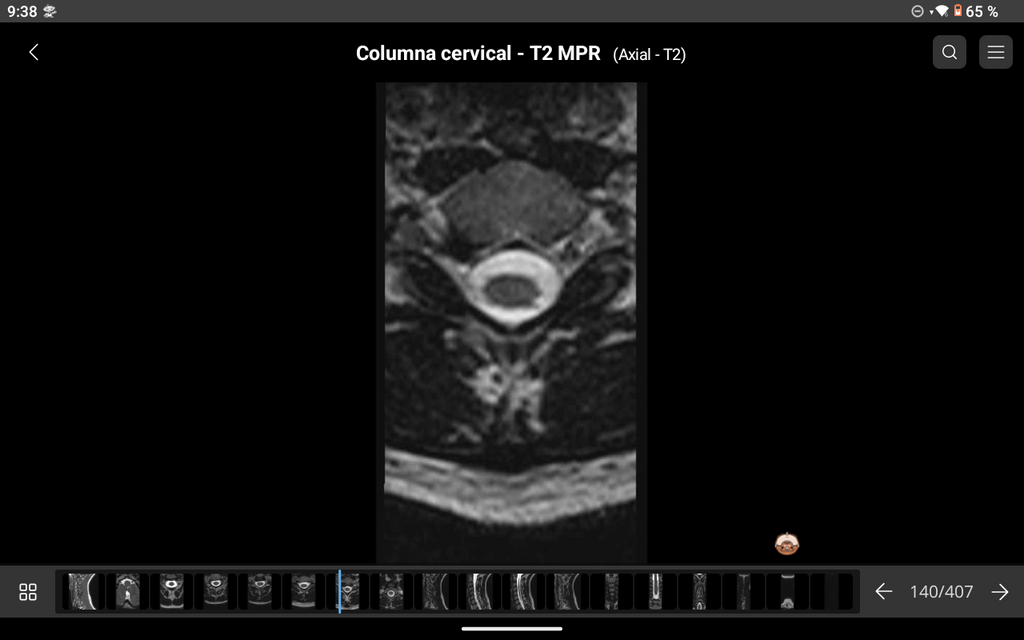
Task: Open the grid view of series
Action: point(28,592)
